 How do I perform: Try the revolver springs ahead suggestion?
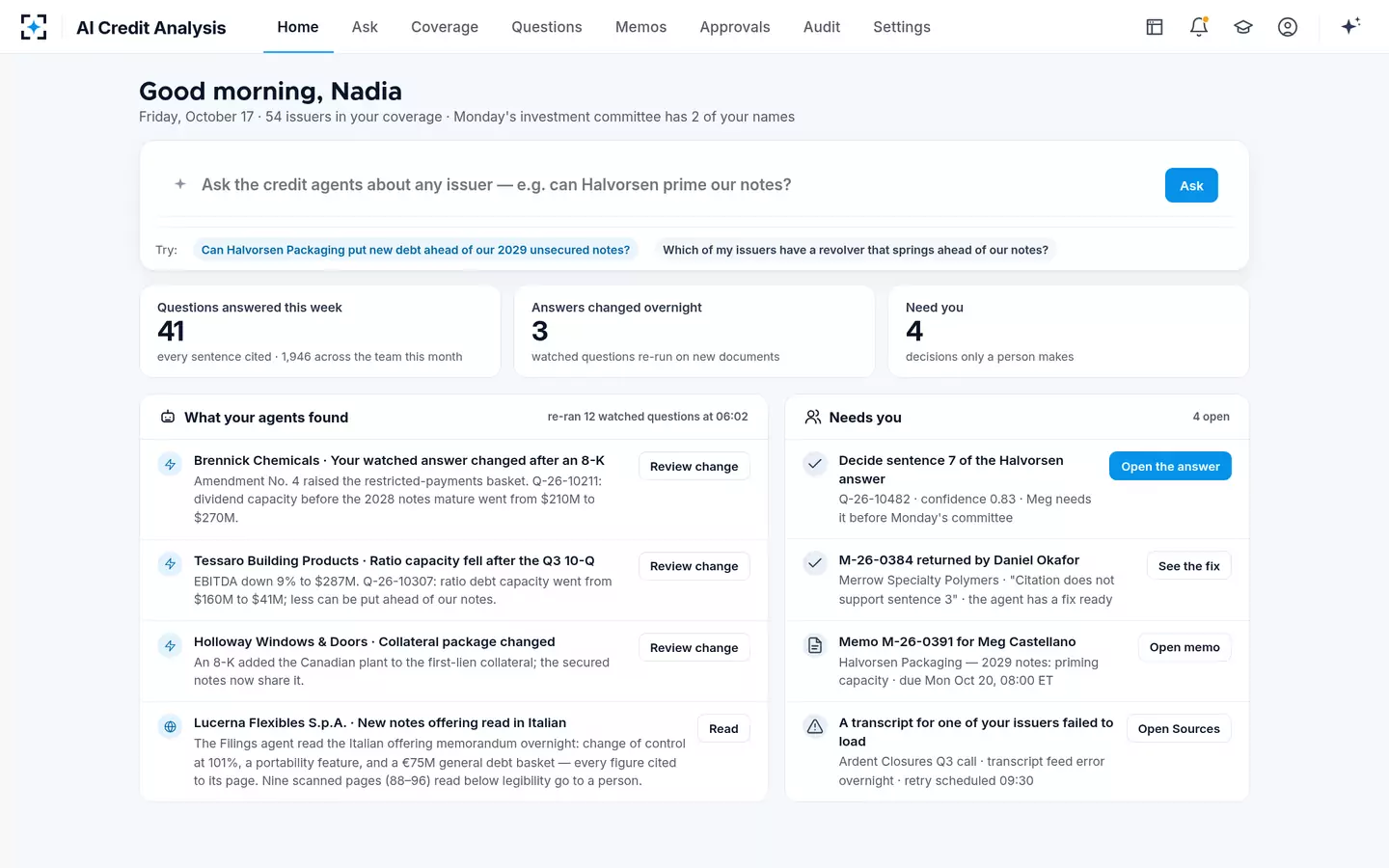coord(856,250)
